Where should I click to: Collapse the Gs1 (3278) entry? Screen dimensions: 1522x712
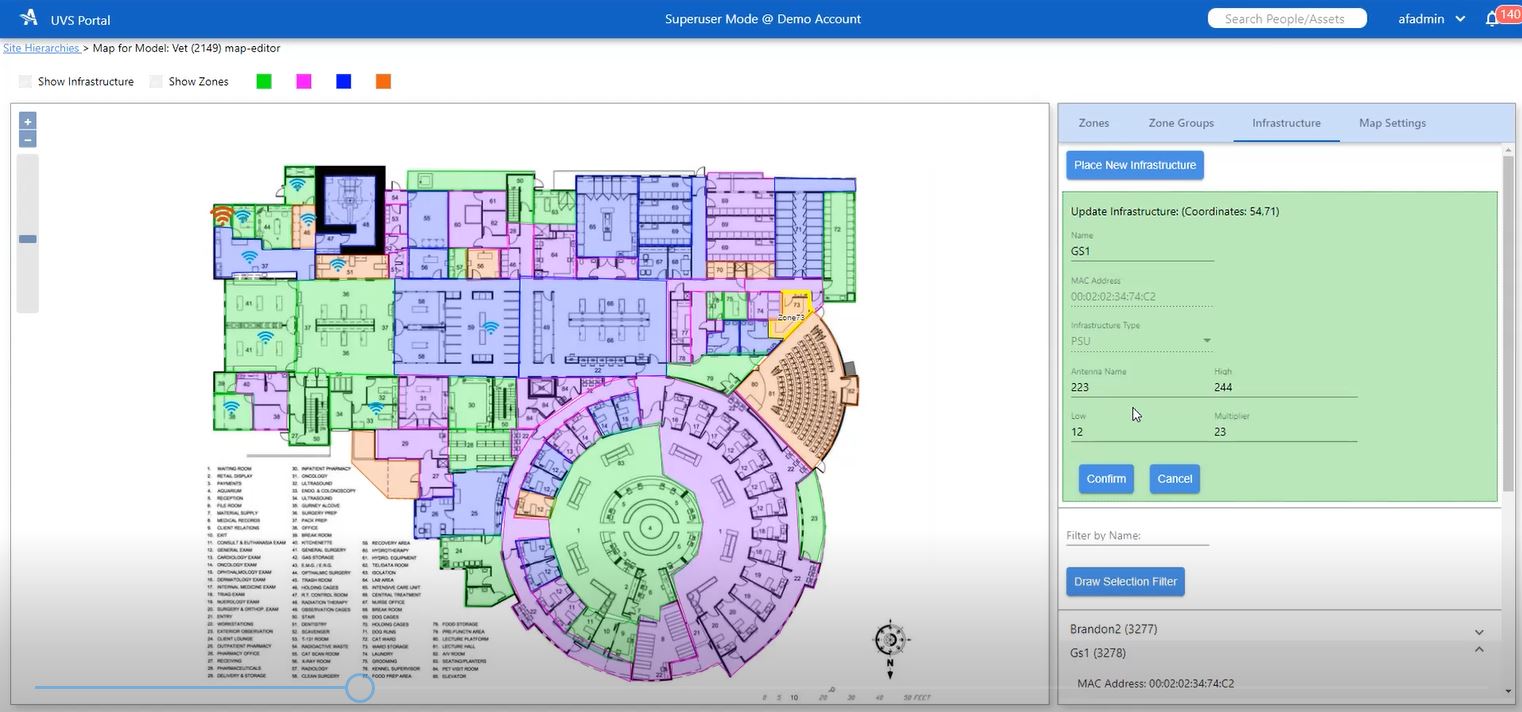1478,652
